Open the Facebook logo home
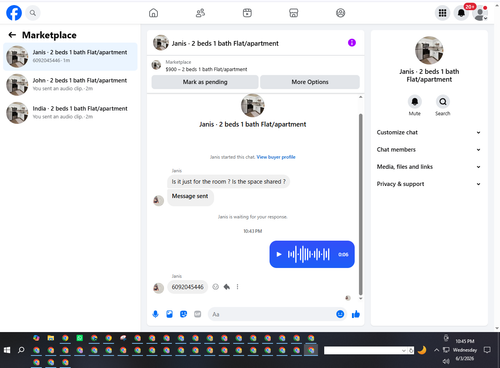 (x=14, y=13)
